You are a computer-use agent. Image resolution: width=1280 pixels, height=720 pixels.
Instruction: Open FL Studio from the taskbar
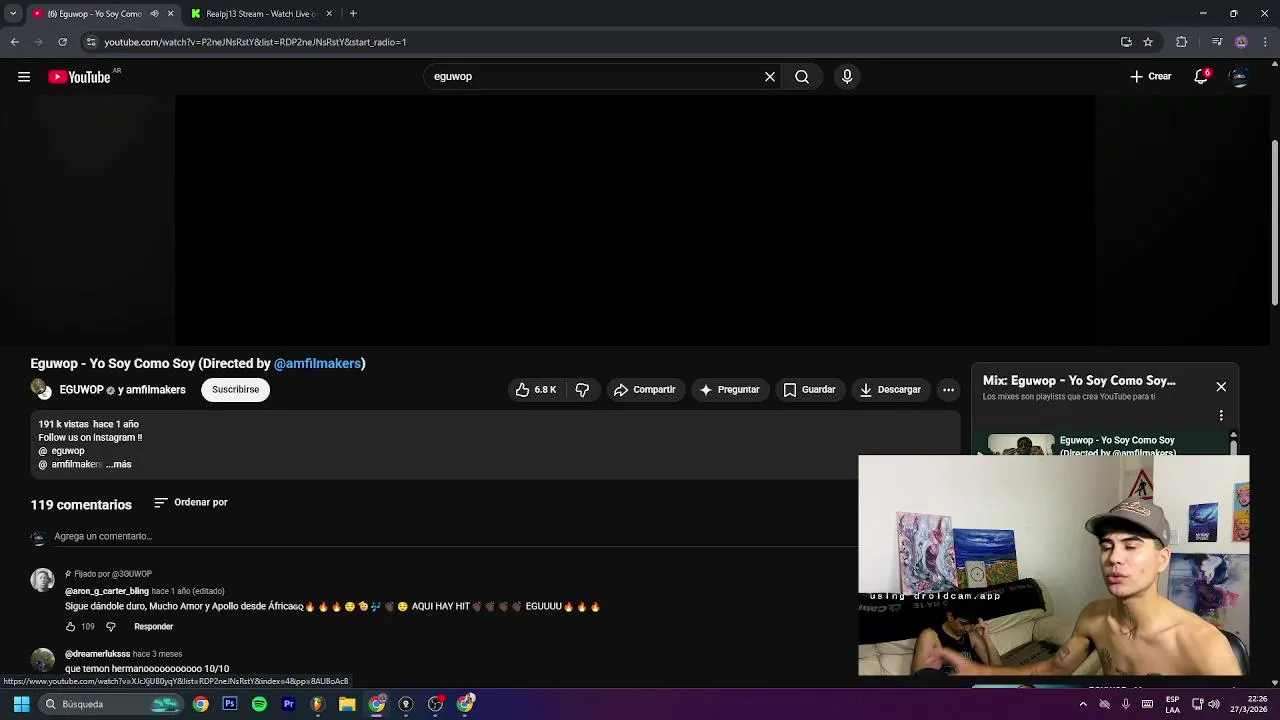click(x=317, y=704)
